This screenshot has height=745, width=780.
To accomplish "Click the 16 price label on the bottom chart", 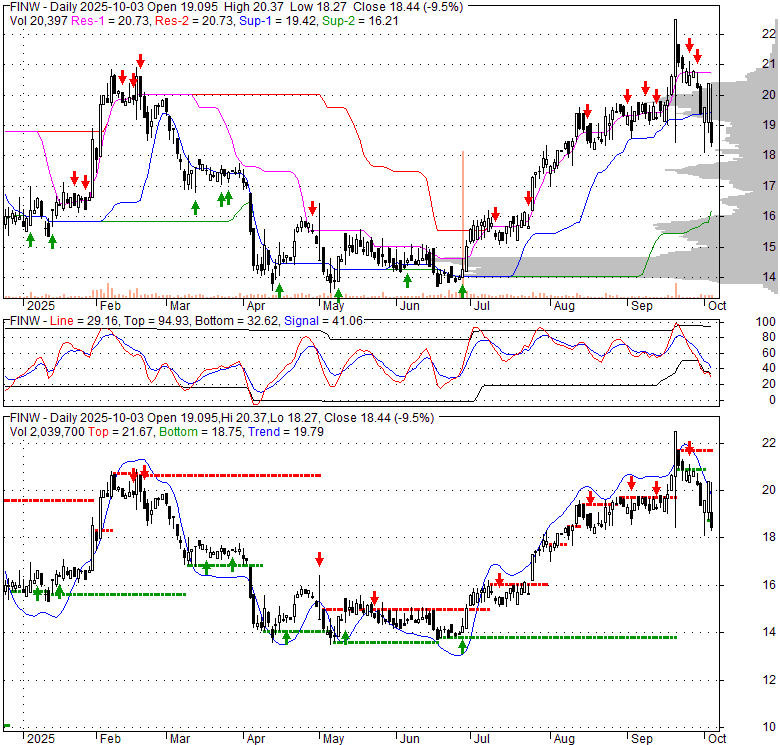I will [x=769, y=584].
